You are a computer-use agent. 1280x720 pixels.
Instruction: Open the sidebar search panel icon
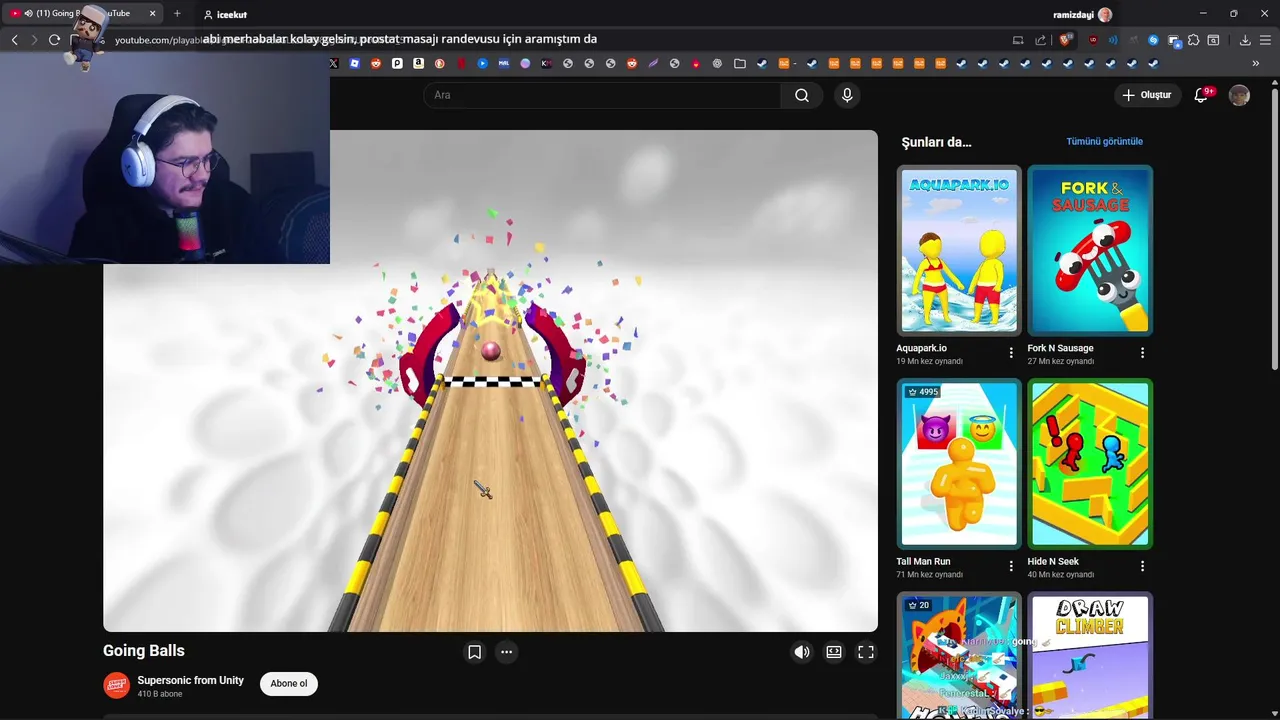(x=1213, y=40)
